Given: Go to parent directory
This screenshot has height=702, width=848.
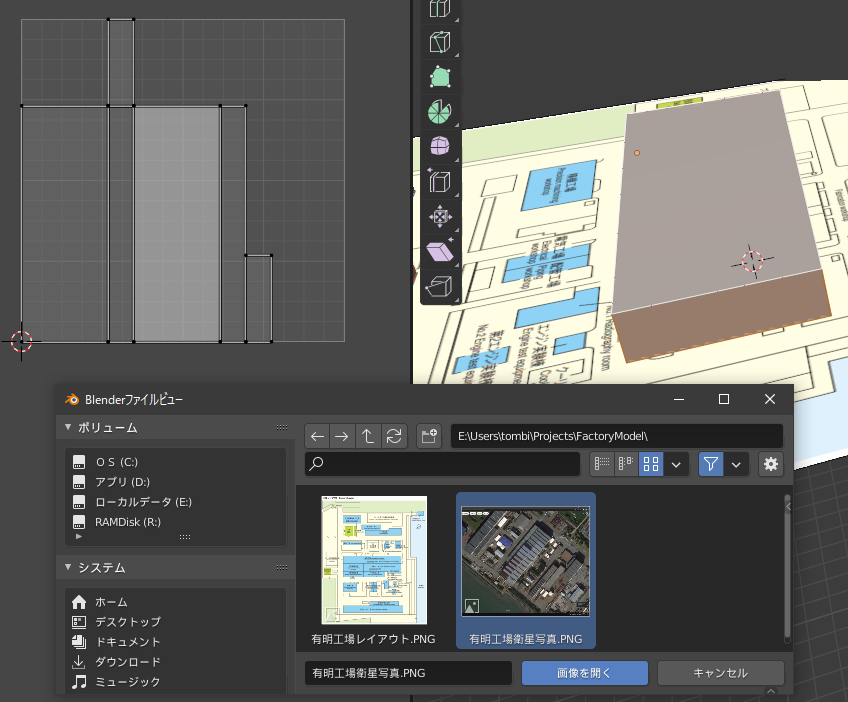Looking at the screenshot, I should [368, 436].
